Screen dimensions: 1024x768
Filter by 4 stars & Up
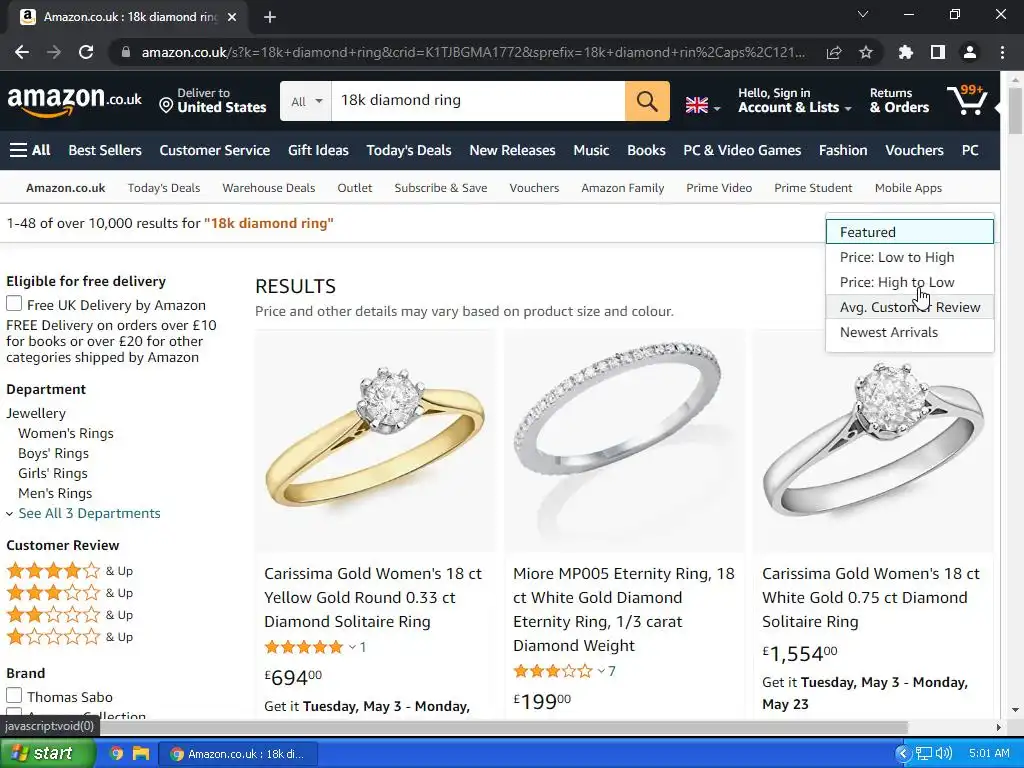[x=69, y=571]
